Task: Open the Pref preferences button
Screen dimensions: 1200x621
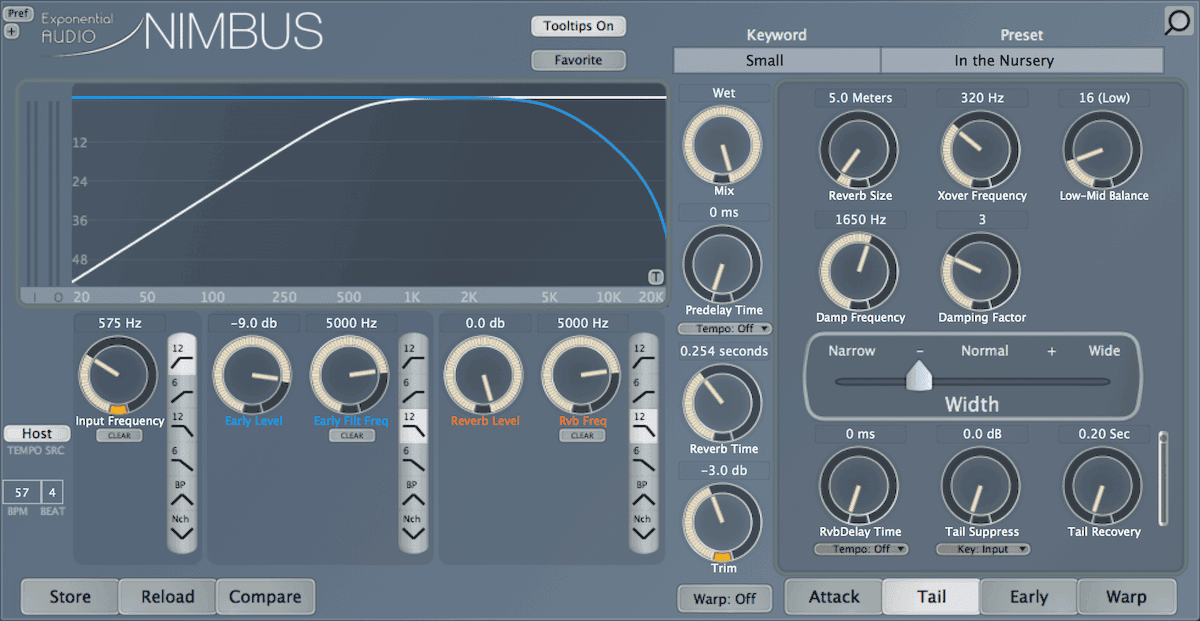Action: point(19,14)
